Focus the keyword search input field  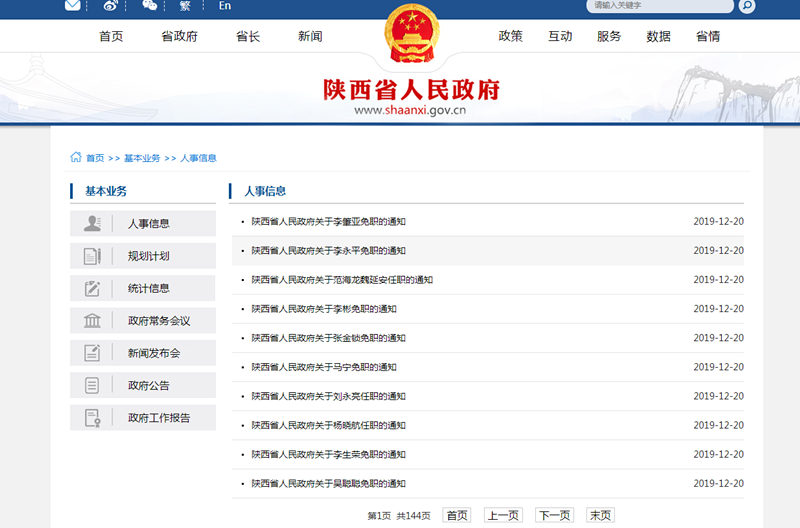coord(659,6)
